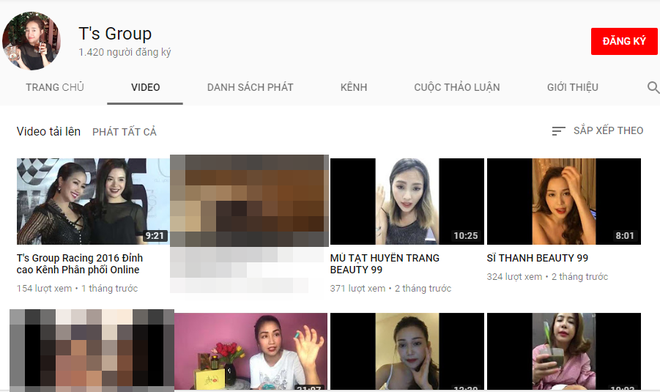Click the Video tải lên heading
This screenshot has height=392, width=660.
click(x=48, y=131)
